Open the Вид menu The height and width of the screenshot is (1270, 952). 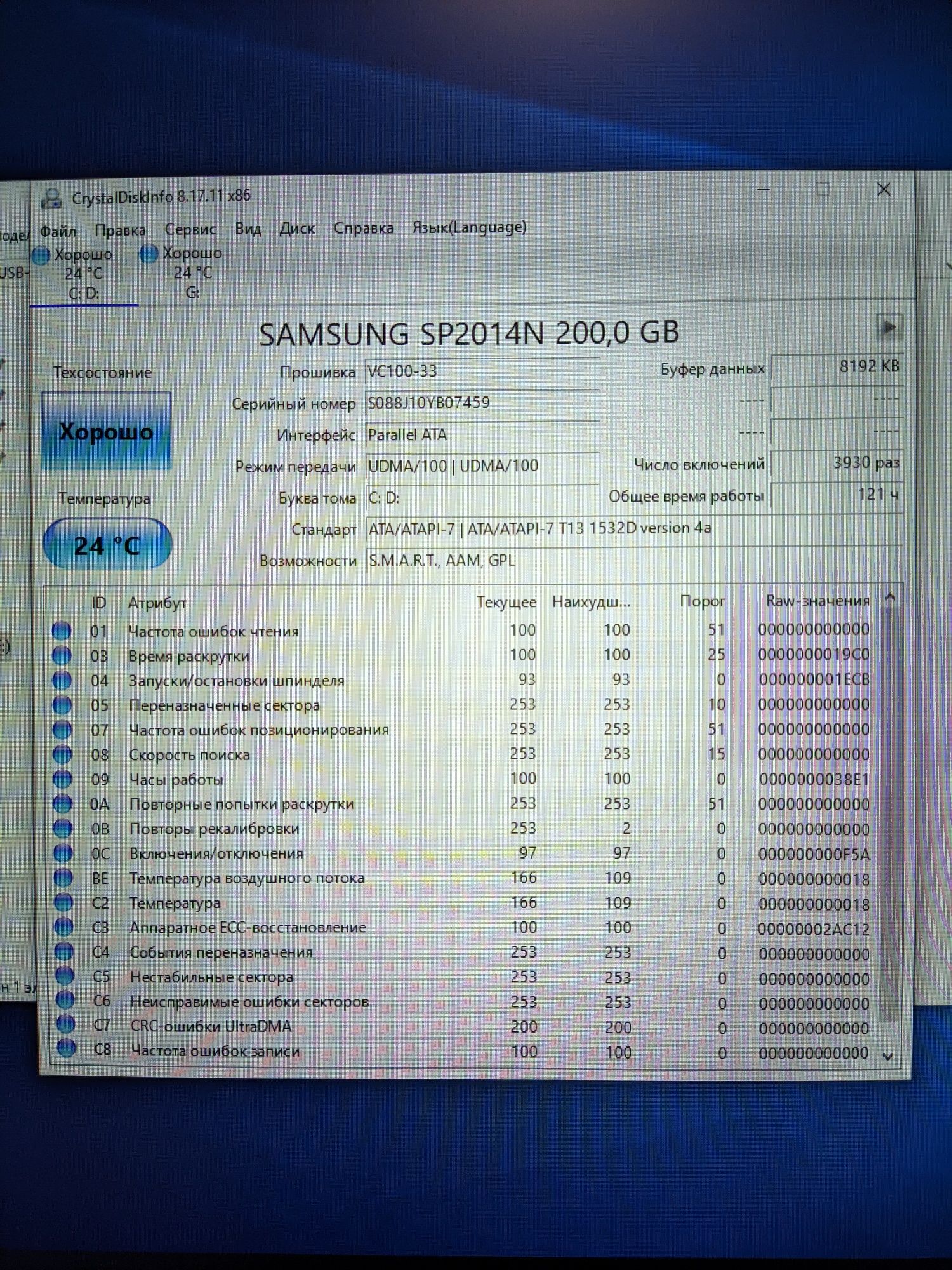pyautogui.click(x=248, y=229)
